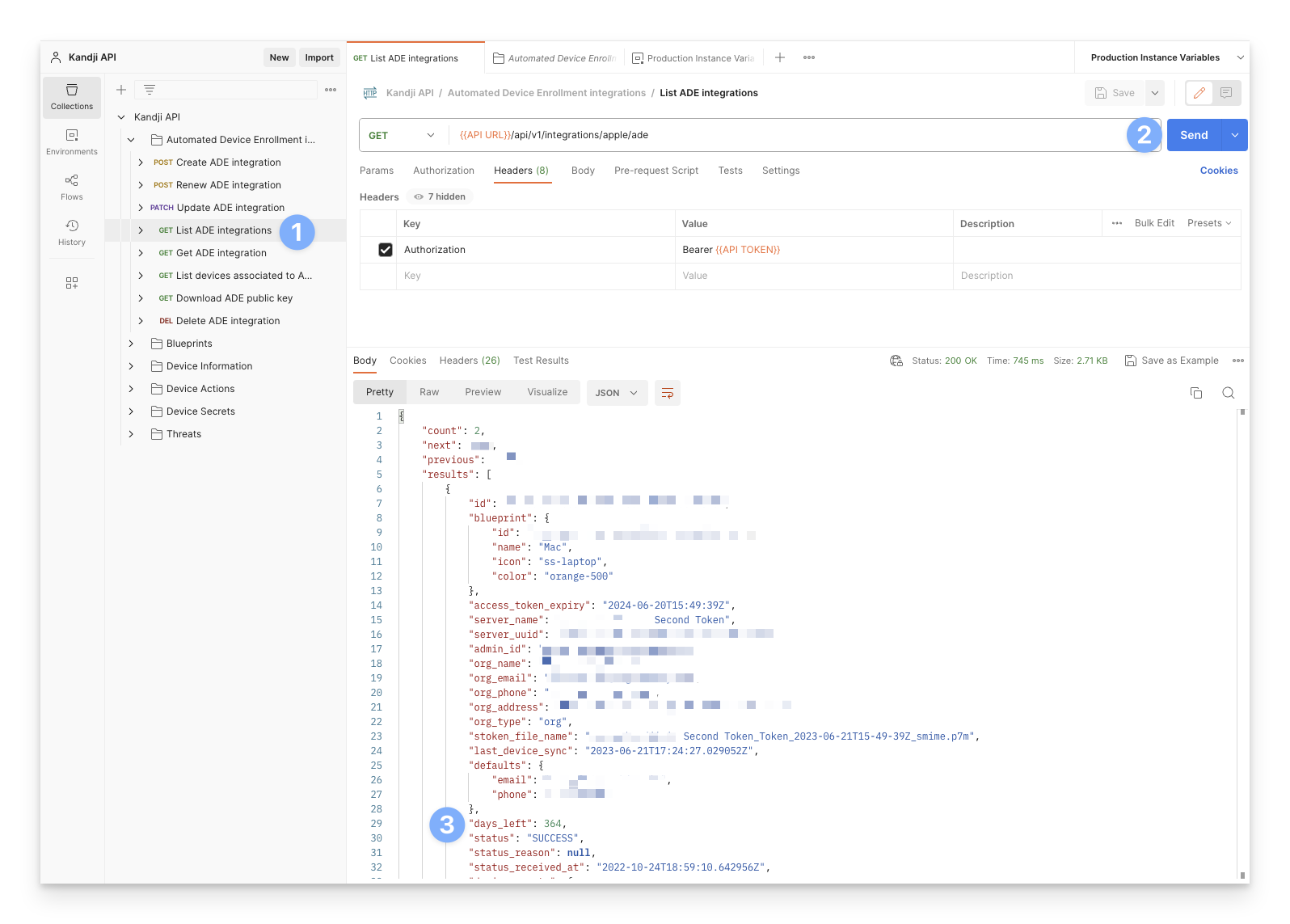Open the JSON response format dropdown

pyautogui.click(x=617, y=393)
